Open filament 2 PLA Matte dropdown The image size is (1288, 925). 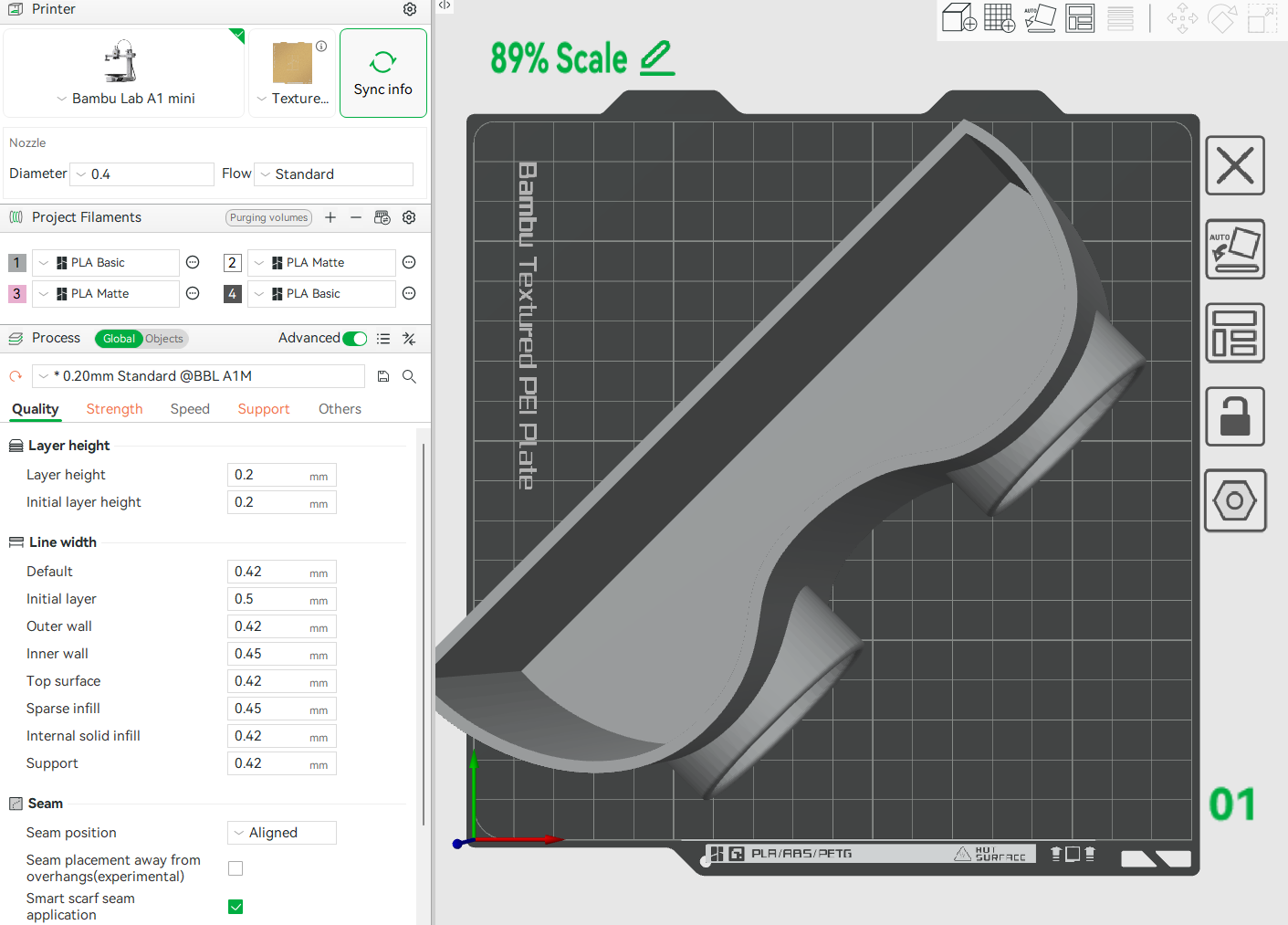pos(321,263)
